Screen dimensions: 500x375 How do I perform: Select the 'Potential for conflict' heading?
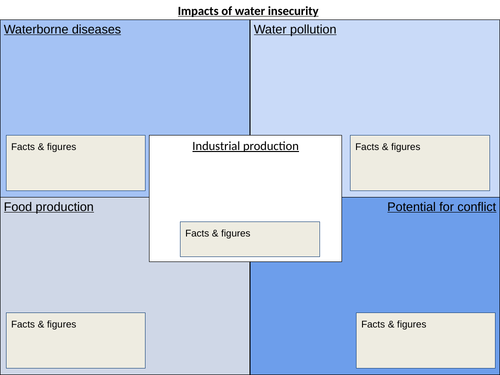coord(442,207)
